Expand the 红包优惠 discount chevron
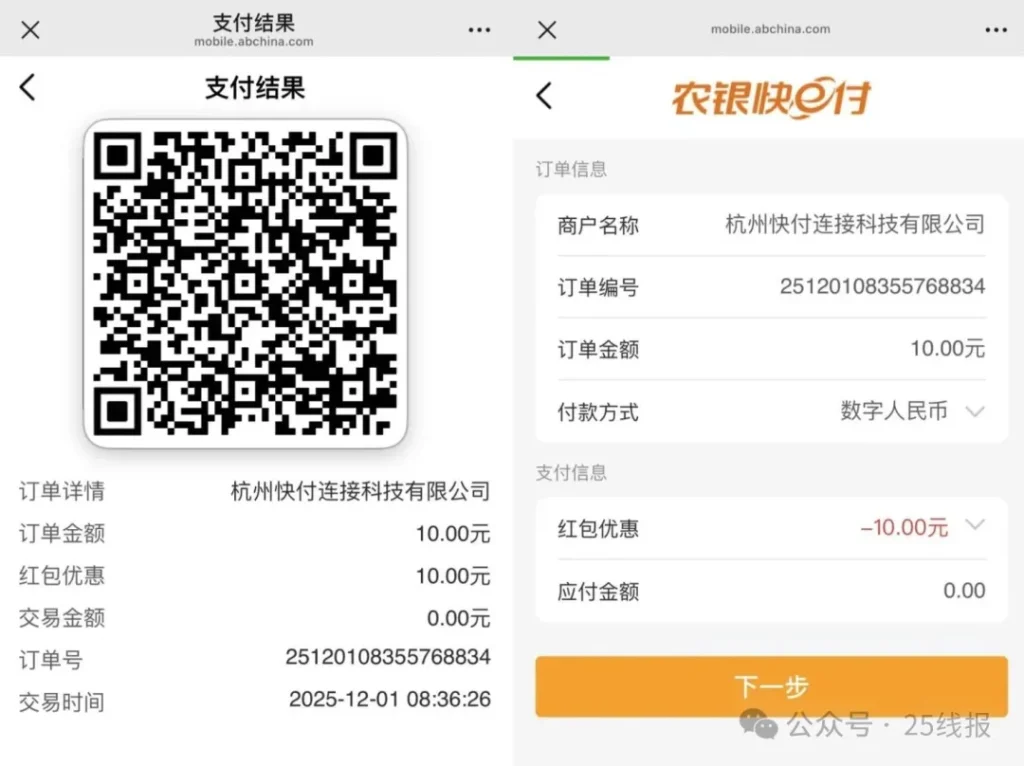The width and height of the screenshot is (1024, 766). (x=975, y=526)
